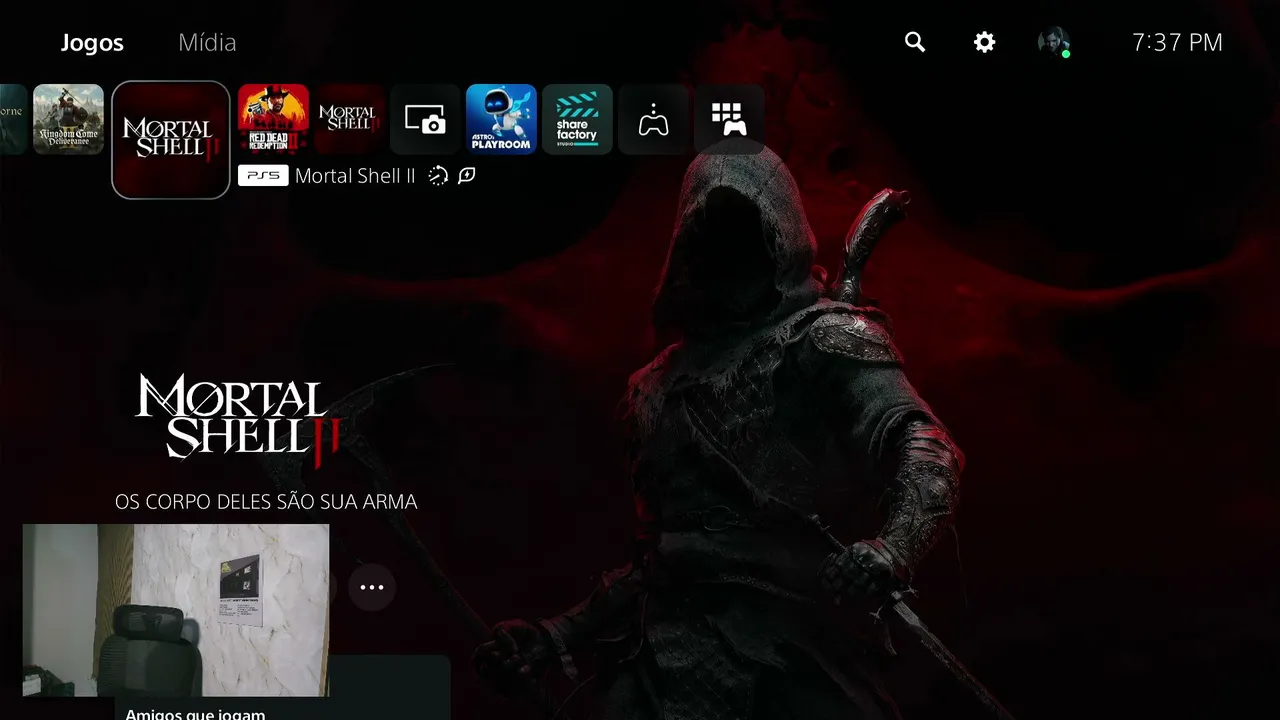Switch to the Mídia tab
This screenshot has height=720, width=1280.
pyautogui.click(x=207, y=43)
